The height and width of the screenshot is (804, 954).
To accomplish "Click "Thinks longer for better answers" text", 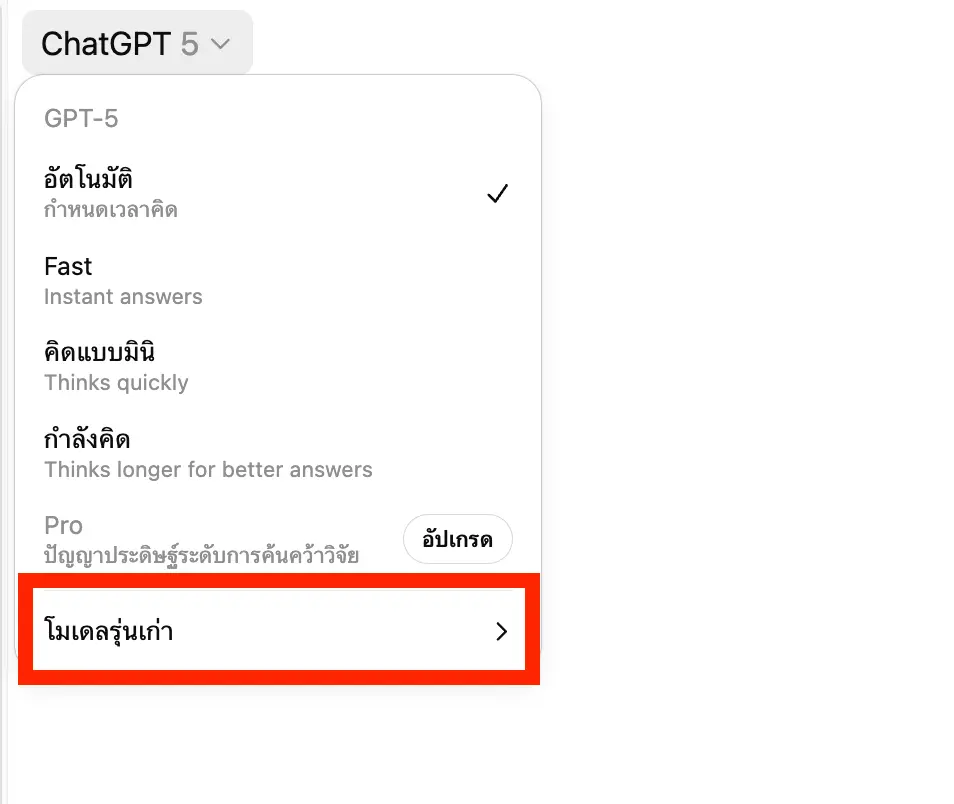I will tap(208, 470).
